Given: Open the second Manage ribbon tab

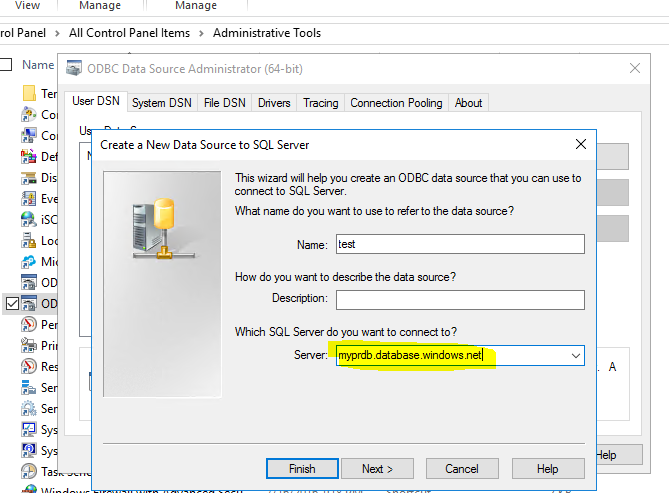Looking at the screenshot, I should pyautogui.click(x=196, y=6).
